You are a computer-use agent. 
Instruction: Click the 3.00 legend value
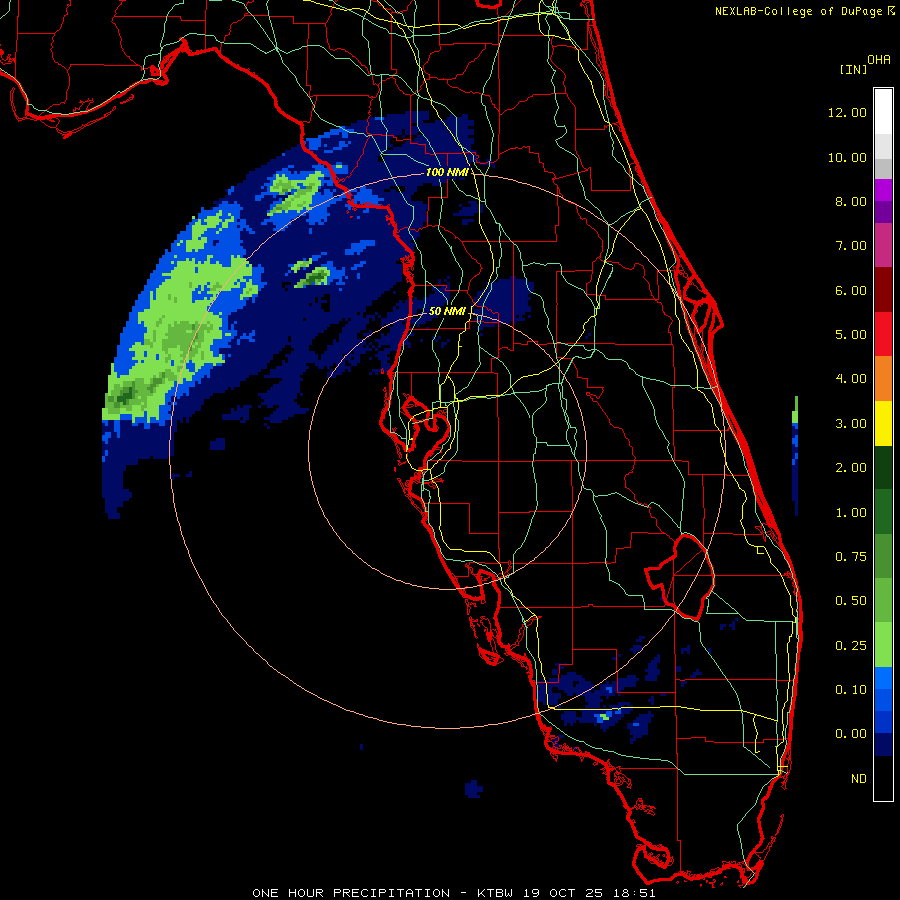(x=851, y=424)
